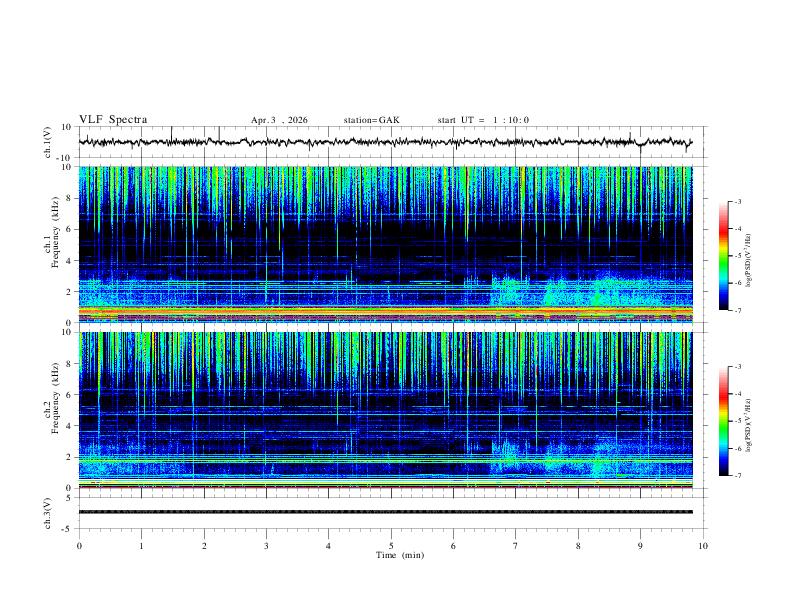The width and height of the screenshot is (792, 612).
Task: Click the ch.3 black signal band
Action: point(385,512)
